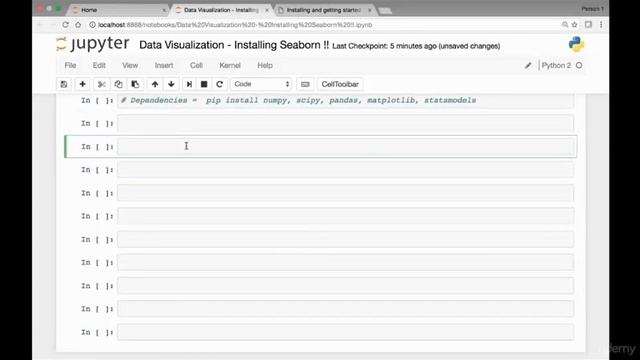640x360 pixels.
Task: Open the browser zoom search icon
Action: tap(565, 25)
